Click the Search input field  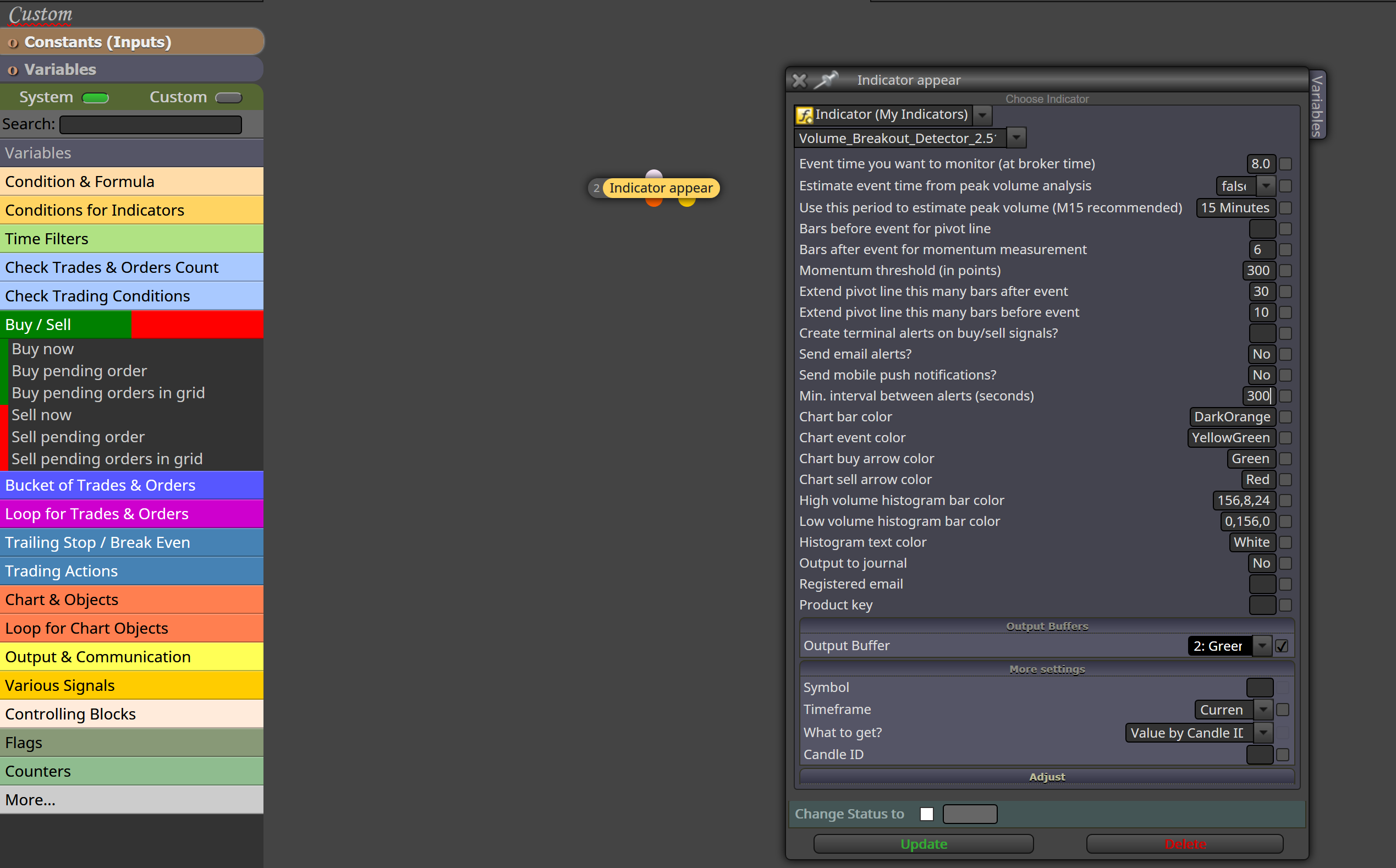pos(150,124)
